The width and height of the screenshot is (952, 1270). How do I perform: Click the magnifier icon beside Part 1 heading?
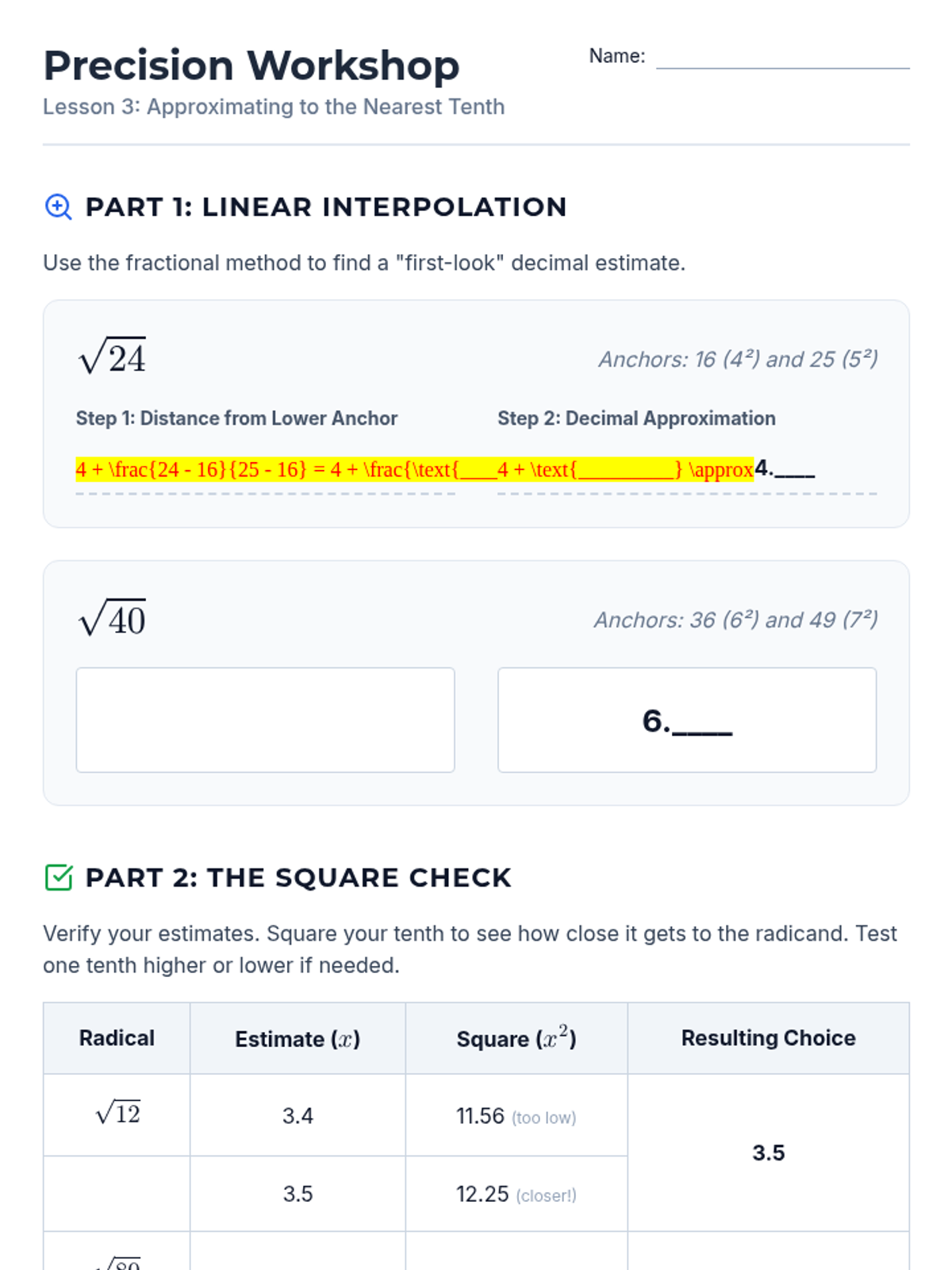click(x=59, y=207)
